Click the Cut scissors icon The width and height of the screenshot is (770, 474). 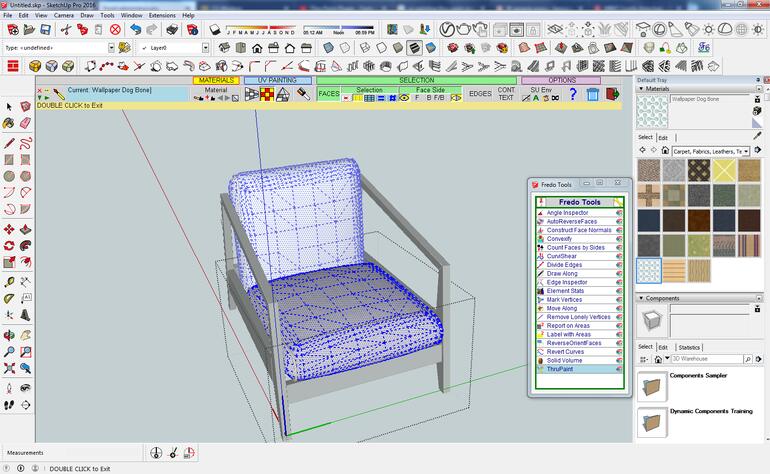point(66,30)
